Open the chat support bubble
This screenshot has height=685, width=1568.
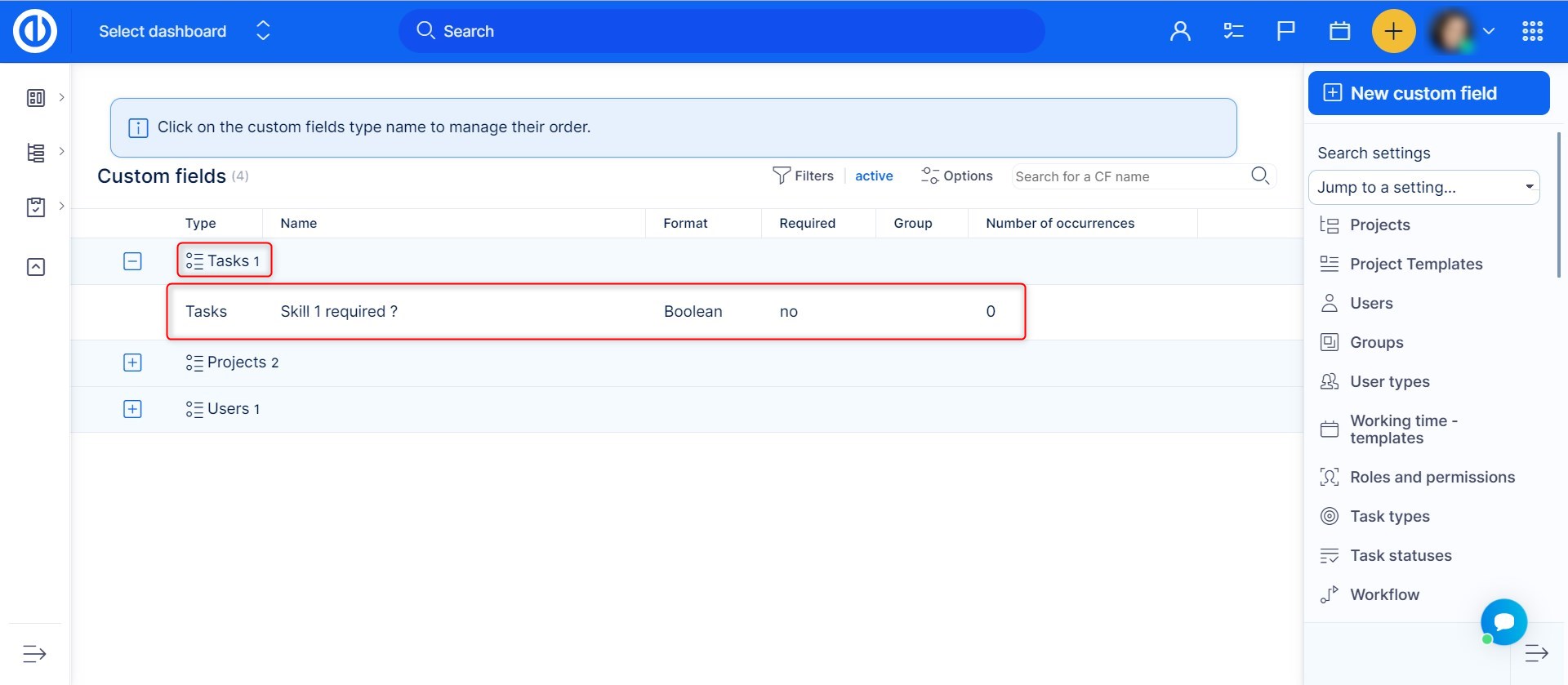pyautogui.click(x=1503, y=621)
